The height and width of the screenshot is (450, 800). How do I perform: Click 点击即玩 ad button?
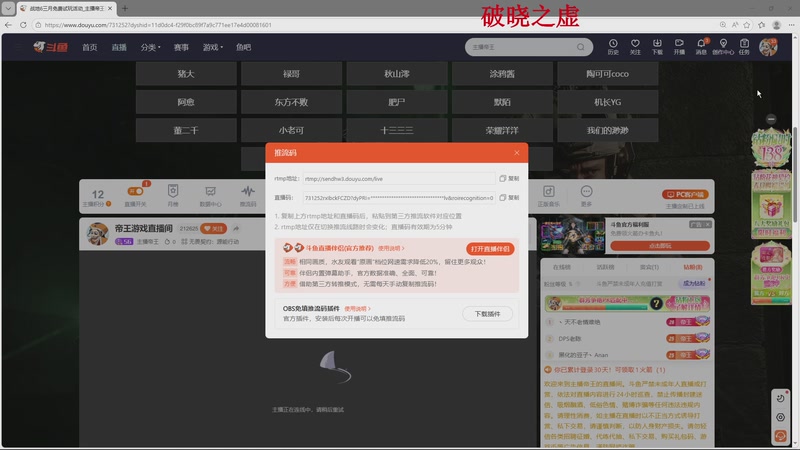(x=660, y=246)
